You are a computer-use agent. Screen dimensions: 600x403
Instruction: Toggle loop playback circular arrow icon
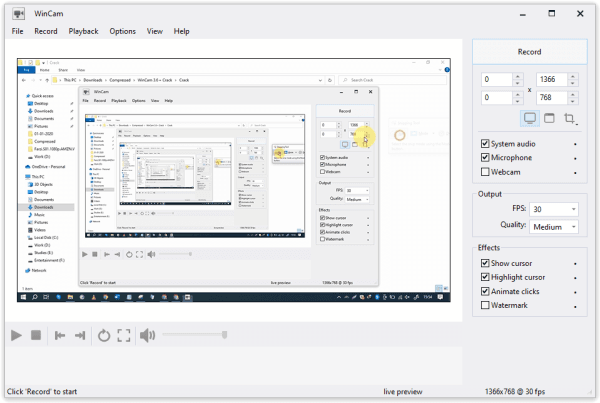104,336
